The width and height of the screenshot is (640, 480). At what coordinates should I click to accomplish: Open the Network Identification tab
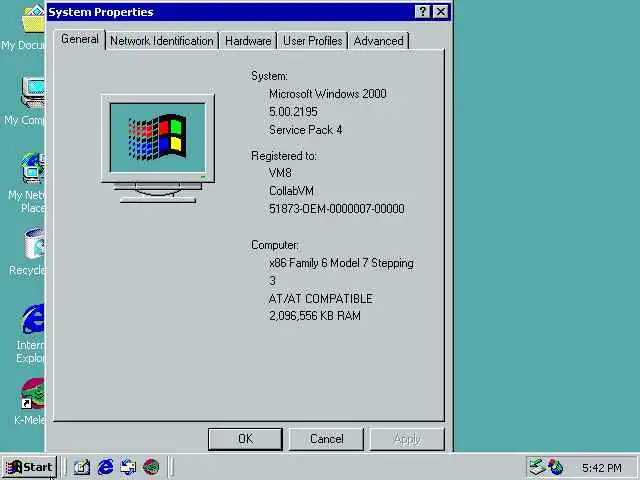point(162,41)
